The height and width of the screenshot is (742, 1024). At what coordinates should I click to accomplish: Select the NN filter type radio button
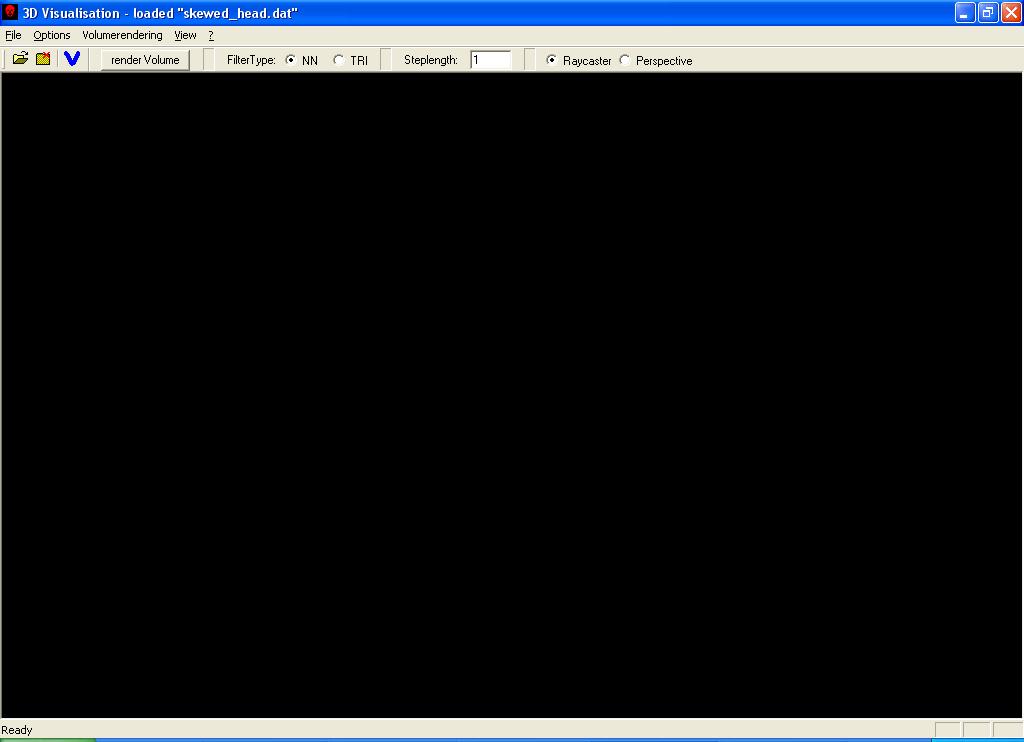(x=291, y=60)
